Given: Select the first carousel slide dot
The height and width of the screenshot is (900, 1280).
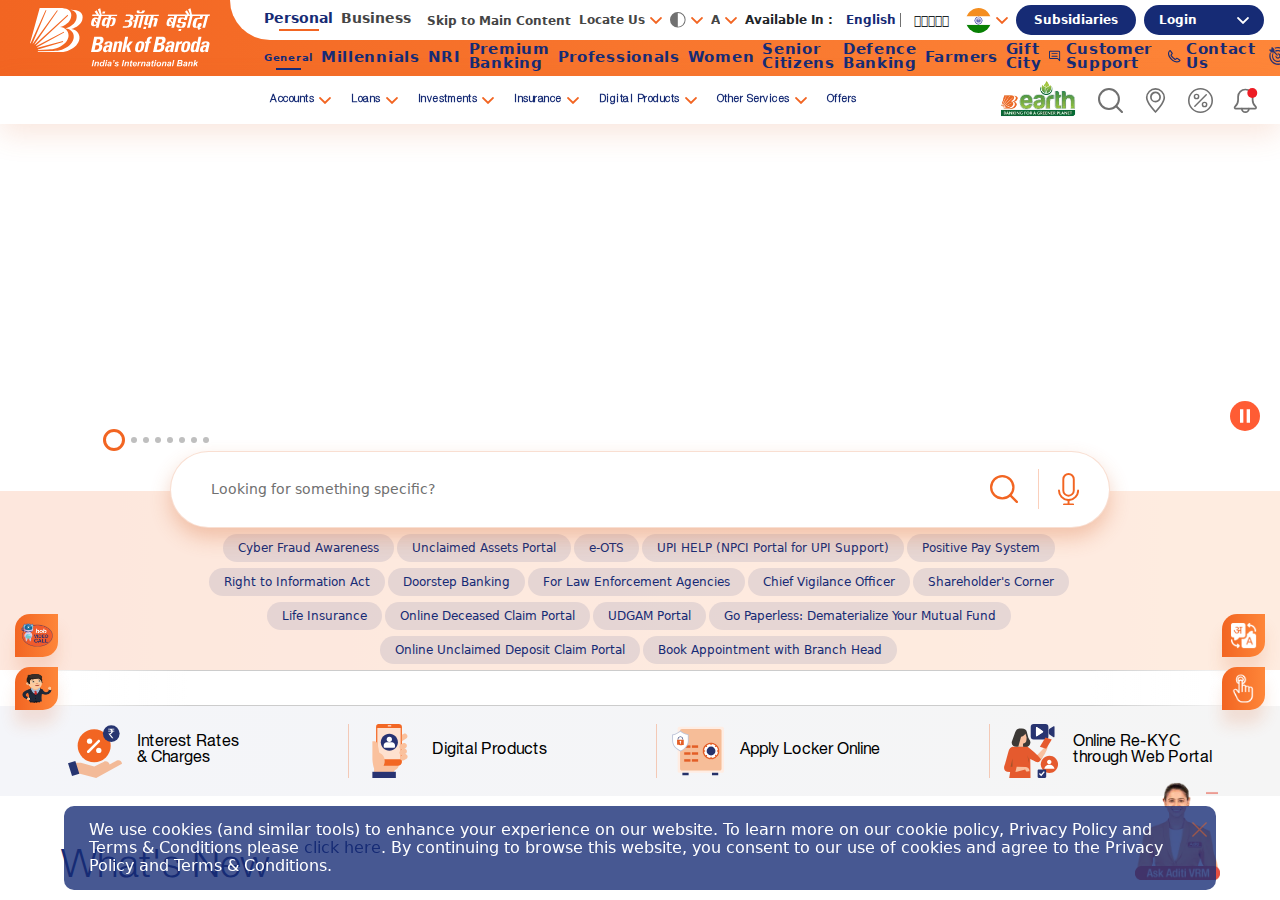Looking at the screenshot, I should click(x=114, y=440).
